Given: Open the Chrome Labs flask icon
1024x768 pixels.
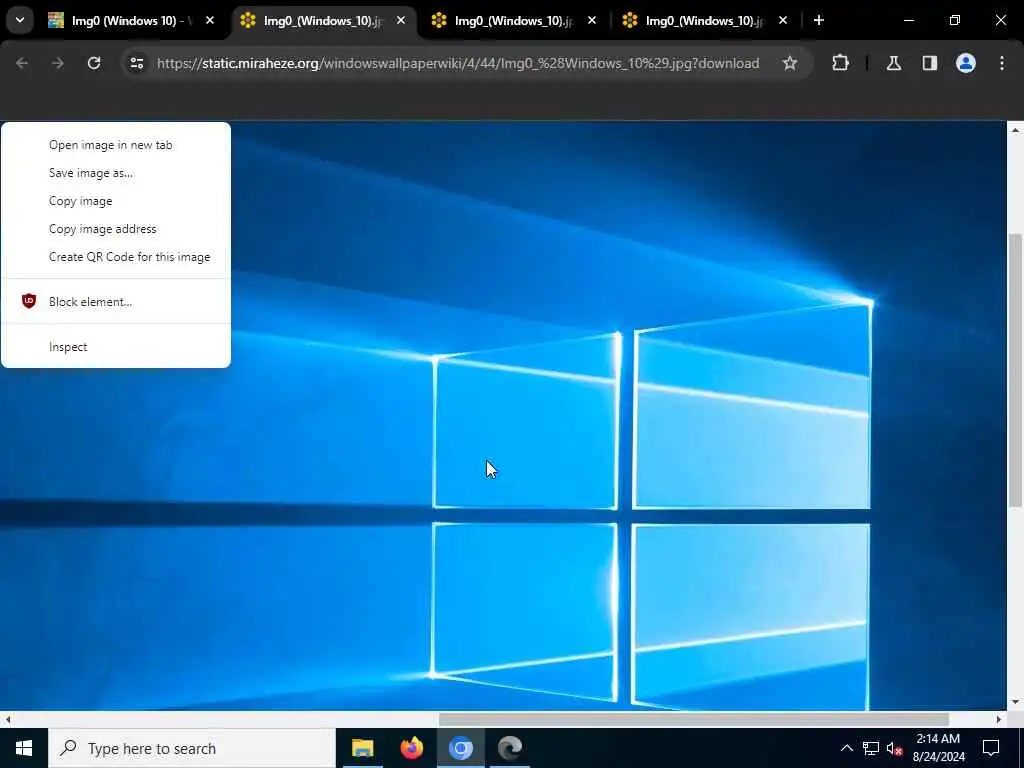Looking at the screenshot, I should [894, 63].
